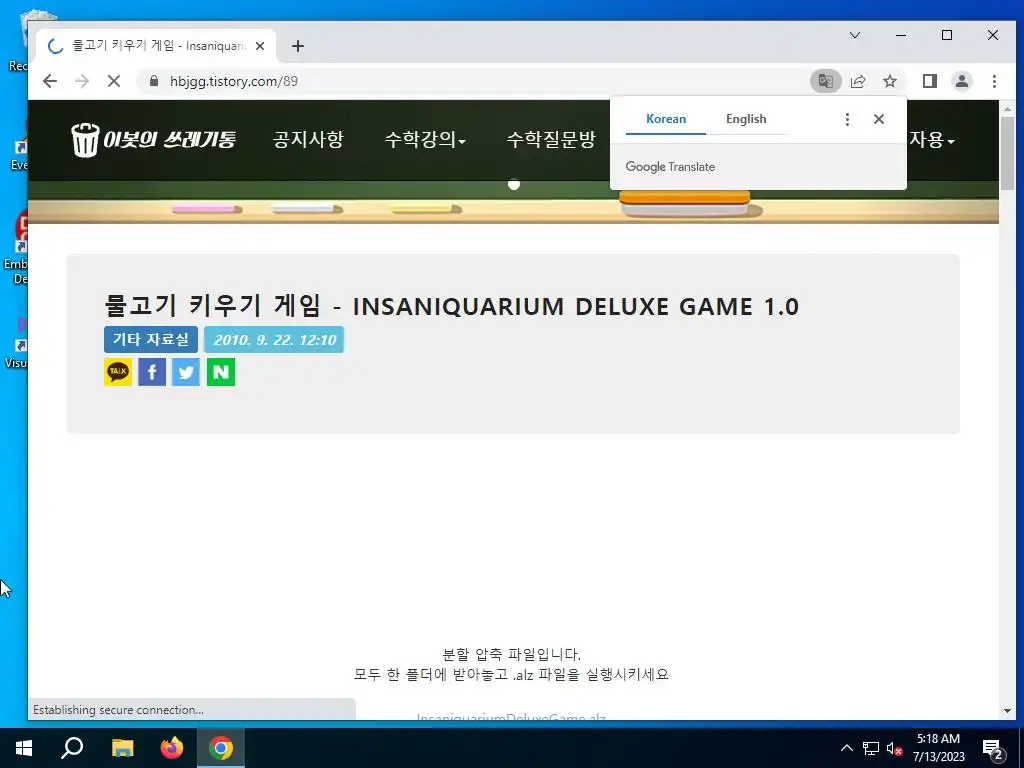Open the Google Translate icon in address bar

click(825, 81)
